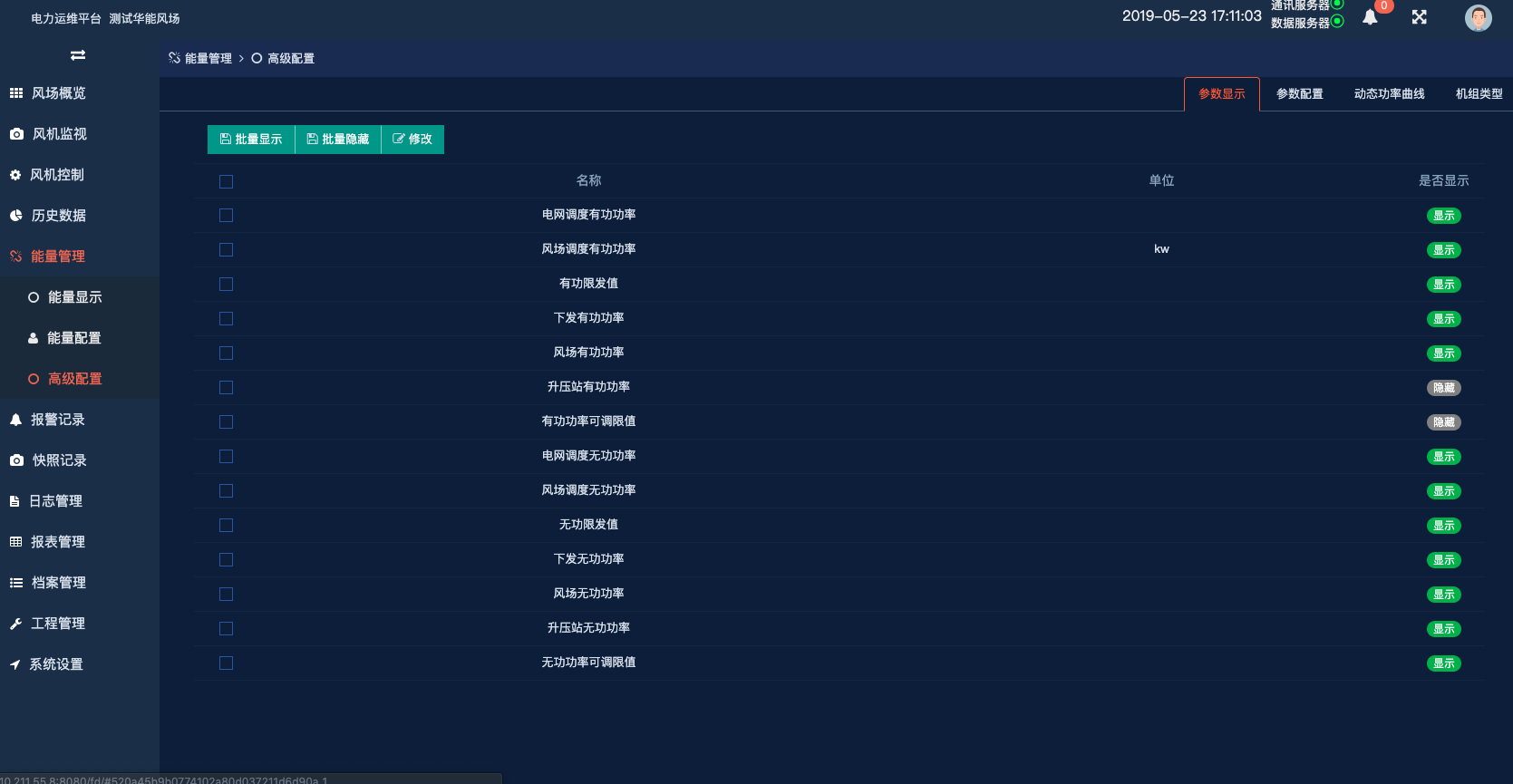1513x784 pixels.
Task: Open the notification bell icon
Action: [1370, 17]
